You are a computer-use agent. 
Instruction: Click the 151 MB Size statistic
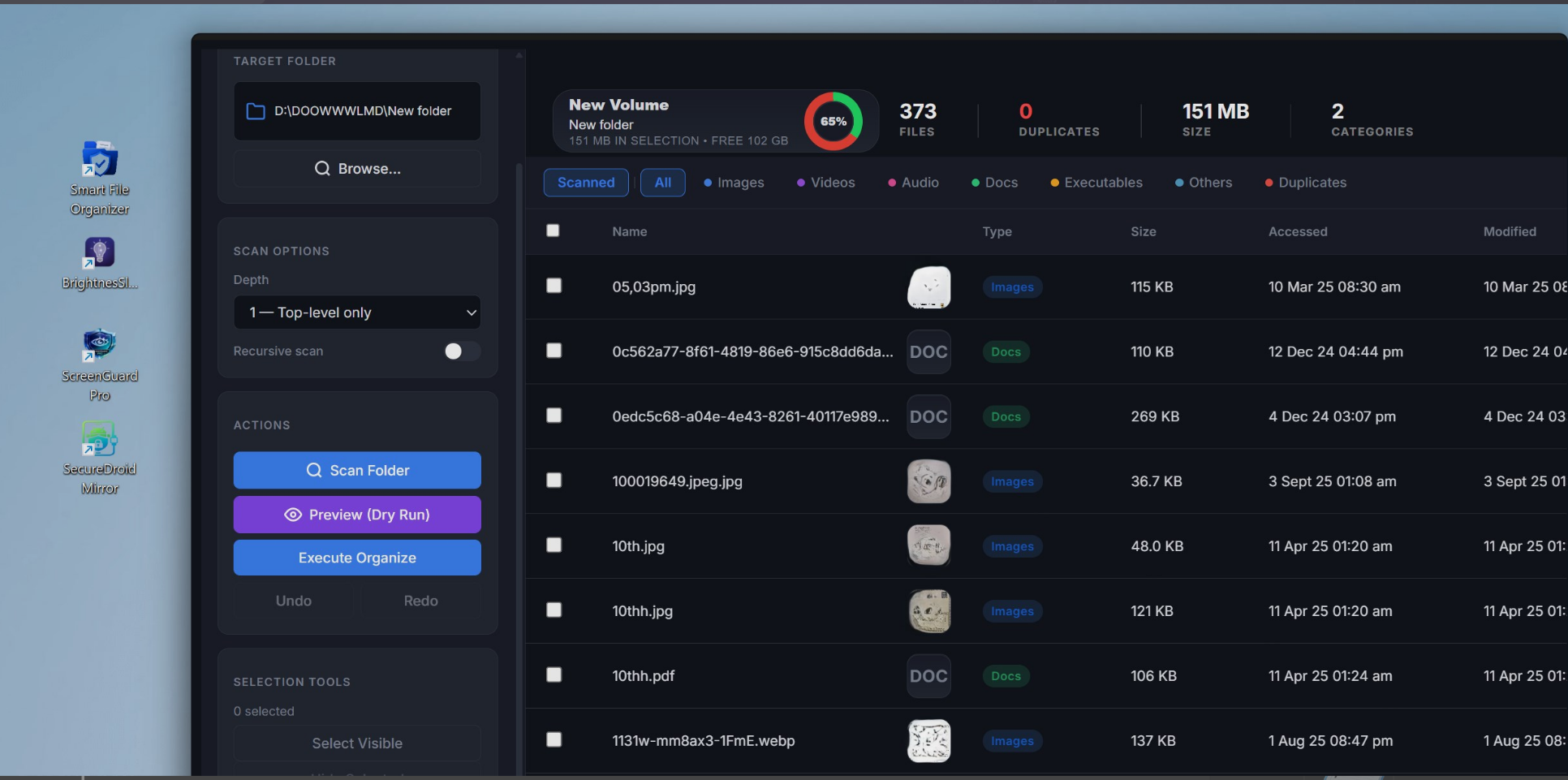(1215, 119)
